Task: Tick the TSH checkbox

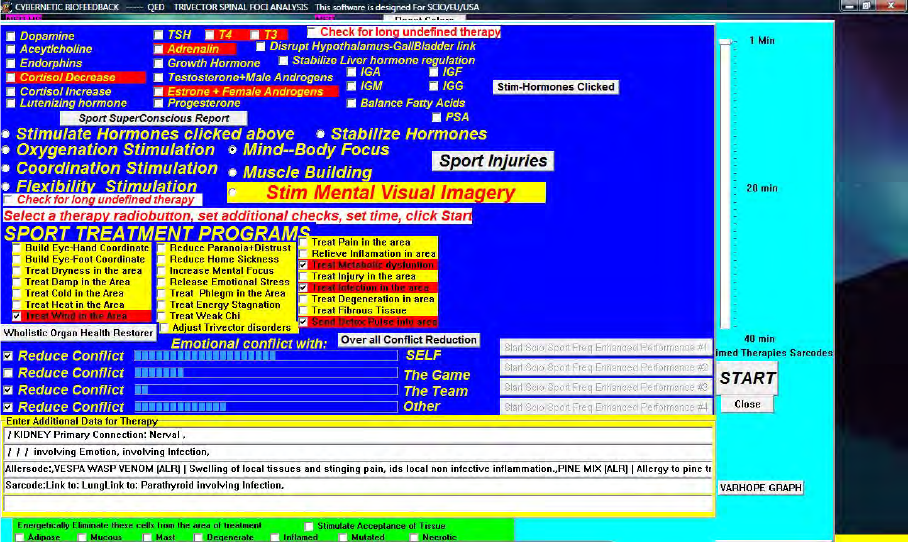Action: 158,35
